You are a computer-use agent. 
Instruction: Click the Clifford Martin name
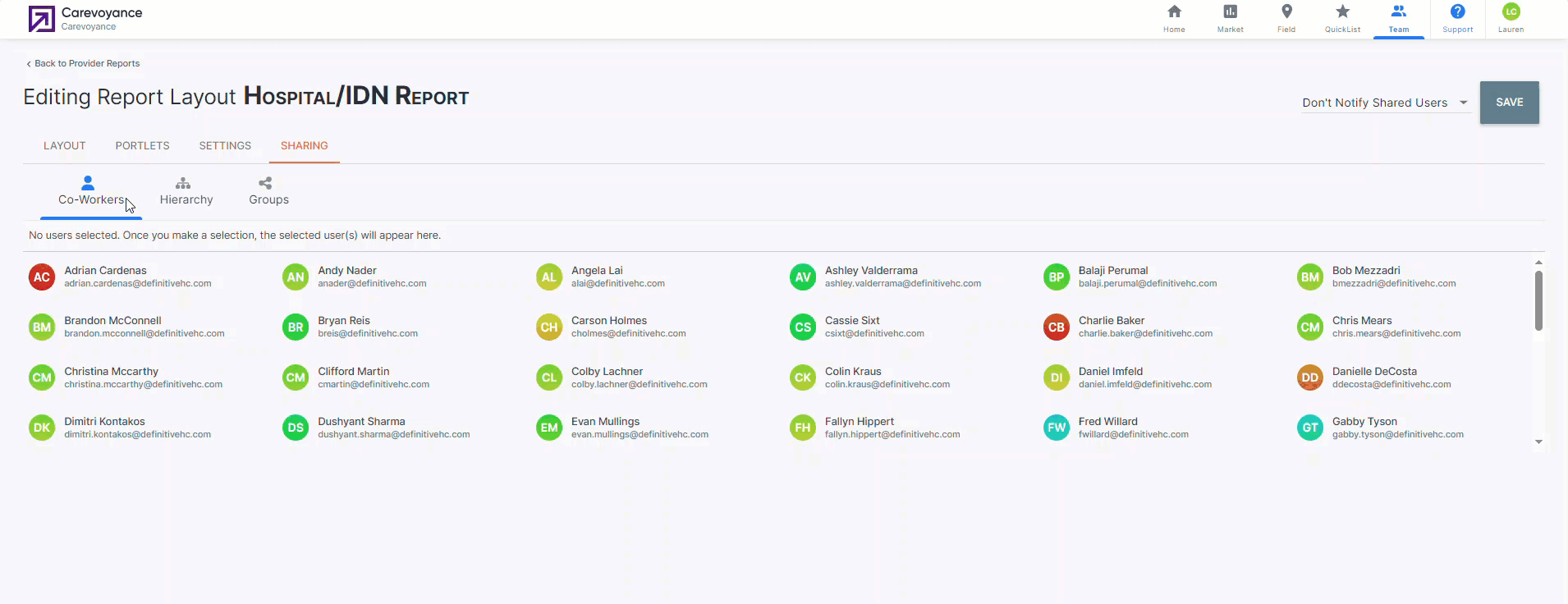354,372
